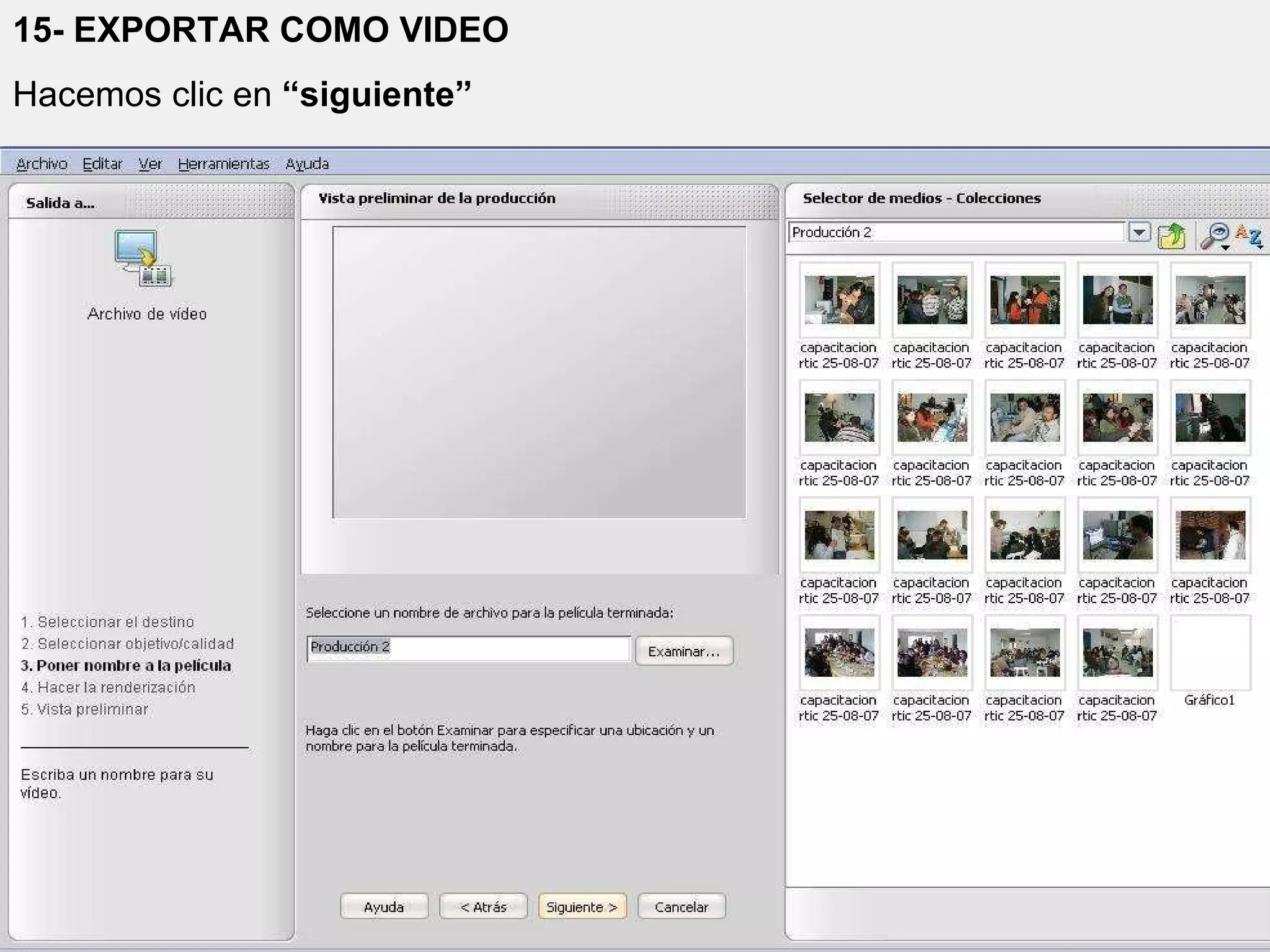Select first thumbnail in second row
This screenshot has height=952, width=1270.
click(x=839, y=418)
